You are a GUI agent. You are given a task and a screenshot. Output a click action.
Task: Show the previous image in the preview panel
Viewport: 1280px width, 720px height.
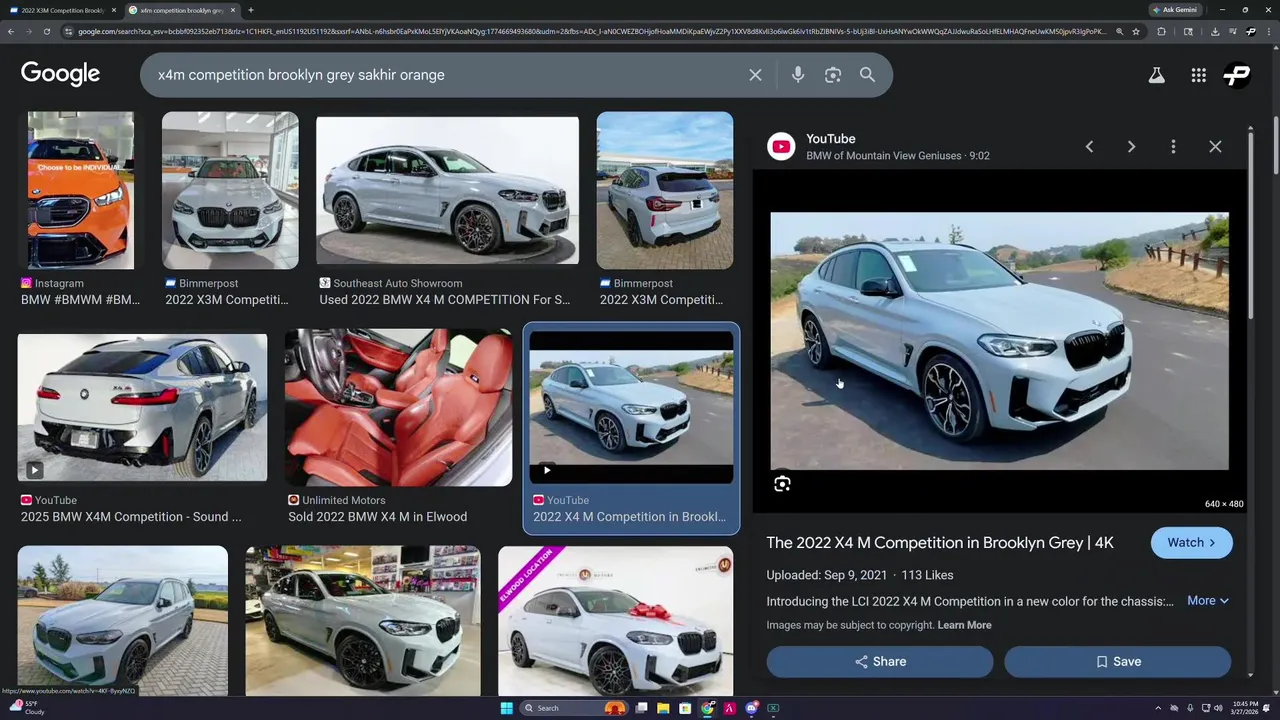[1089, 147]
